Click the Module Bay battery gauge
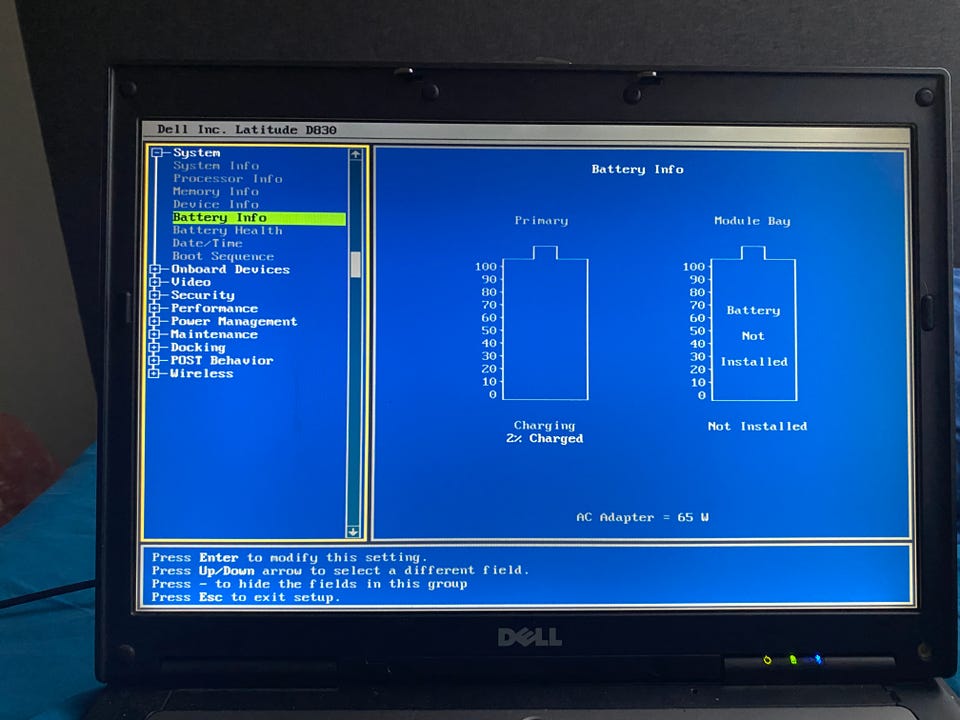This screenshot has width=960, height=720. 754,323
